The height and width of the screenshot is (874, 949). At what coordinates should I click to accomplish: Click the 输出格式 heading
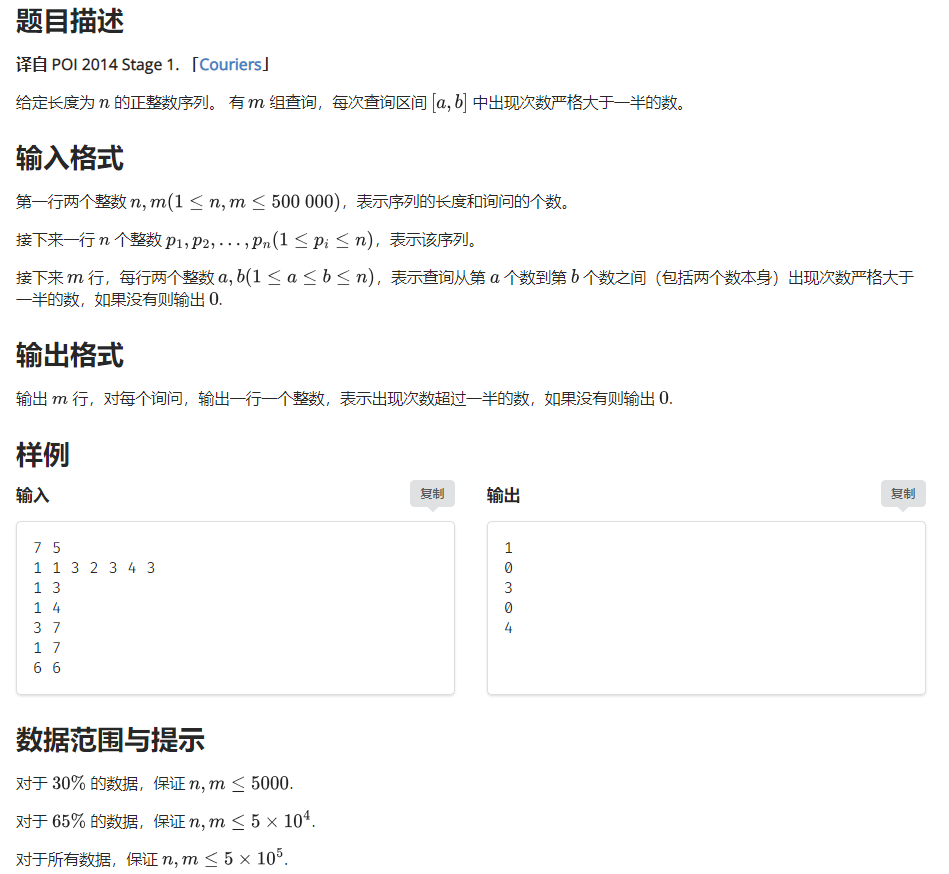(68, 356)
